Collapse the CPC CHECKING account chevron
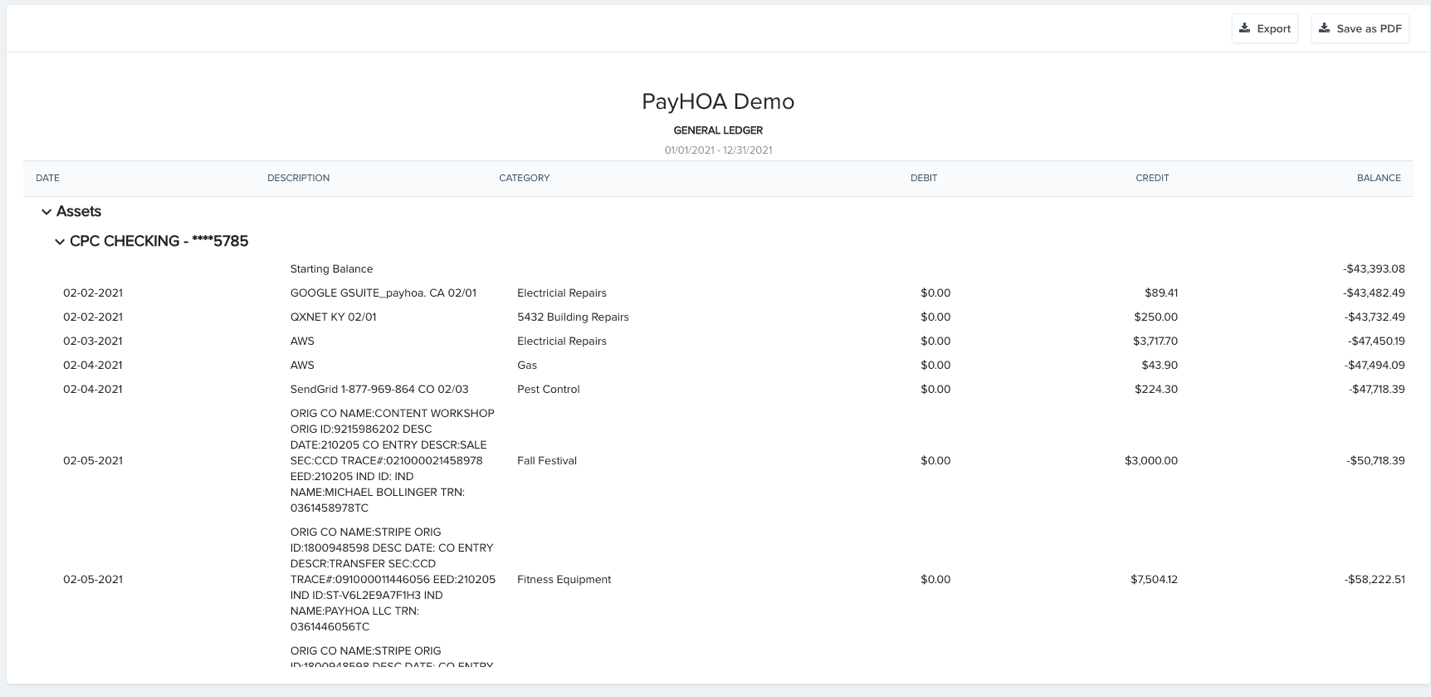 coord(60,242)
